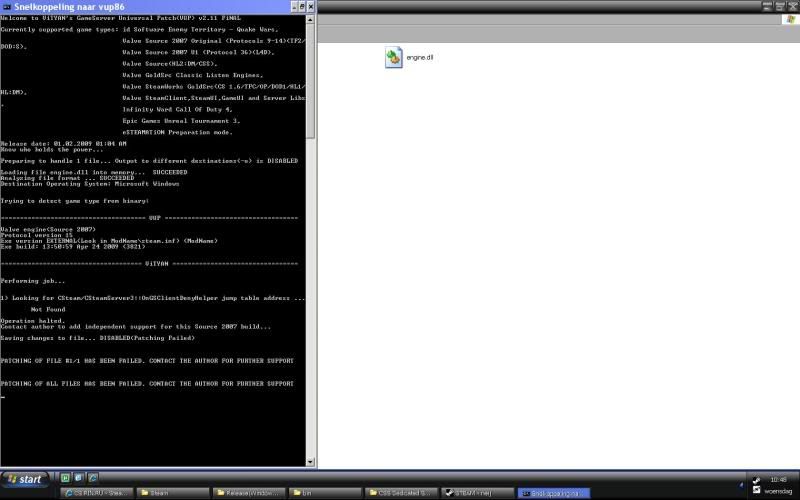Viewport: 800px width, 500px height.
Task: Click the console window system icon
Action: (x=7, y=7)
